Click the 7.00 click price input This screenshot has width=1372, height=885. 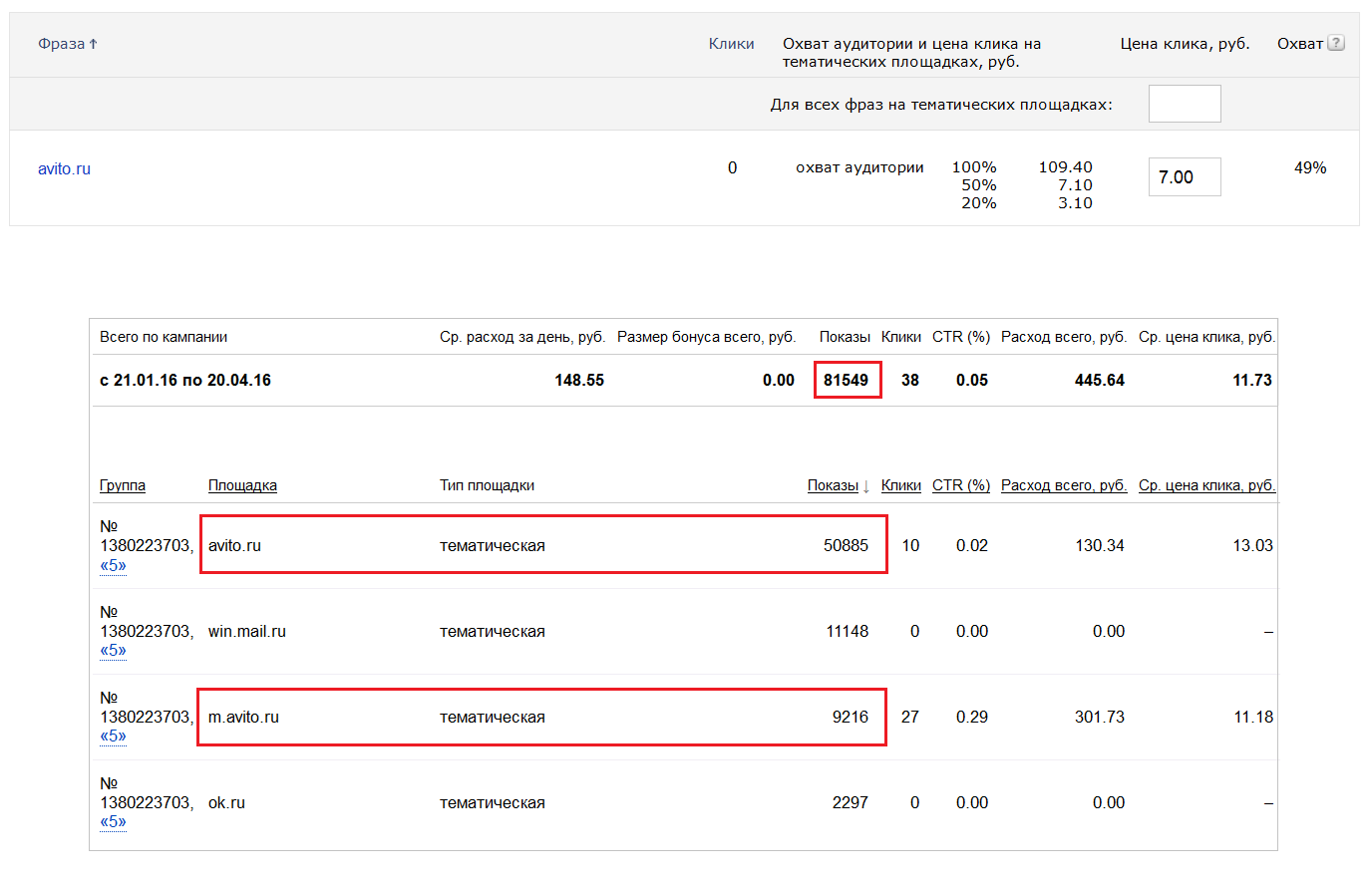(1184, 177)
